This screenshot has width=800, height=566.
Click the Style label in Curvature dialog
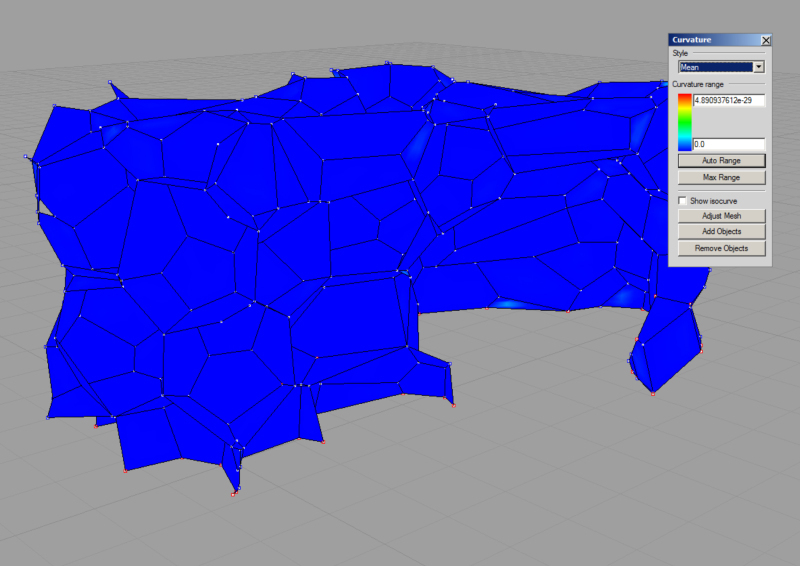click(680, 53)
